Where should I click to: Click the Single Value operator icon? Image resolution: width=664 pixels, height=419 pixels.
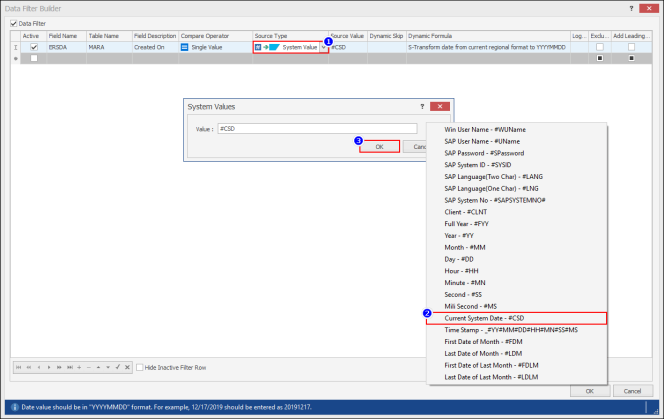click(x=184, y=47)
